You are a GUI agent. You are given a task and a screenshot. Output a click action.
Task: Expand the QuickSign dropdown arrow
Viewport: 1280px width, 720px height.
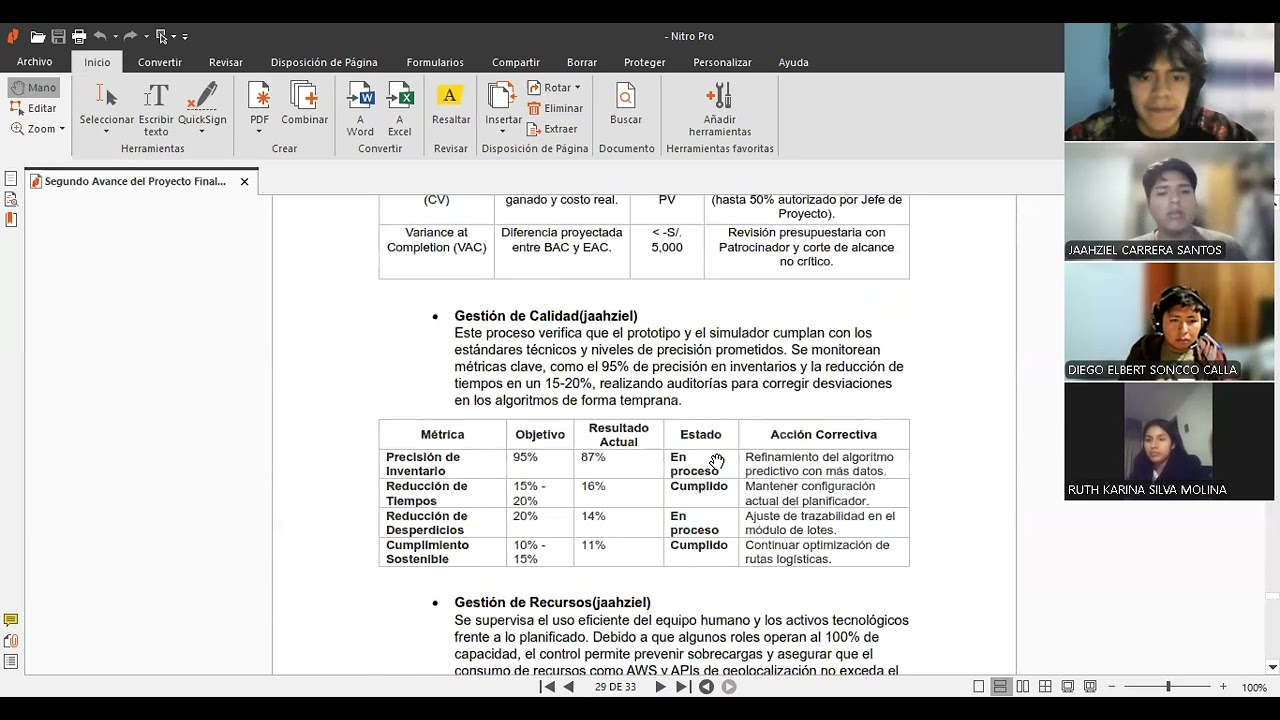click(x=202, y=131)
